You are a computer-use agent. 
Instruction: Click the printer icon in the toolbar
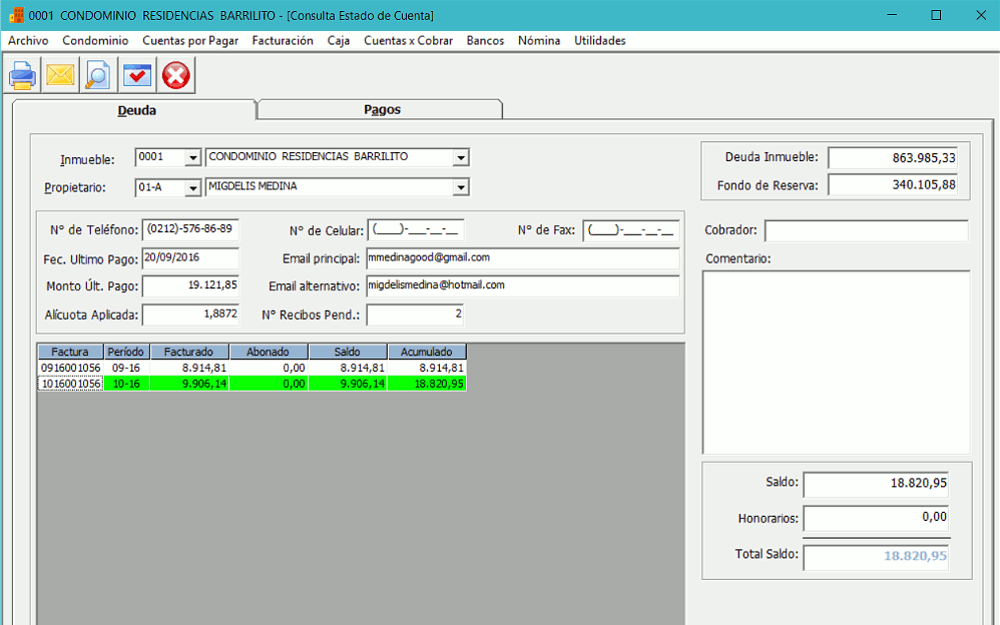[23, 75]
